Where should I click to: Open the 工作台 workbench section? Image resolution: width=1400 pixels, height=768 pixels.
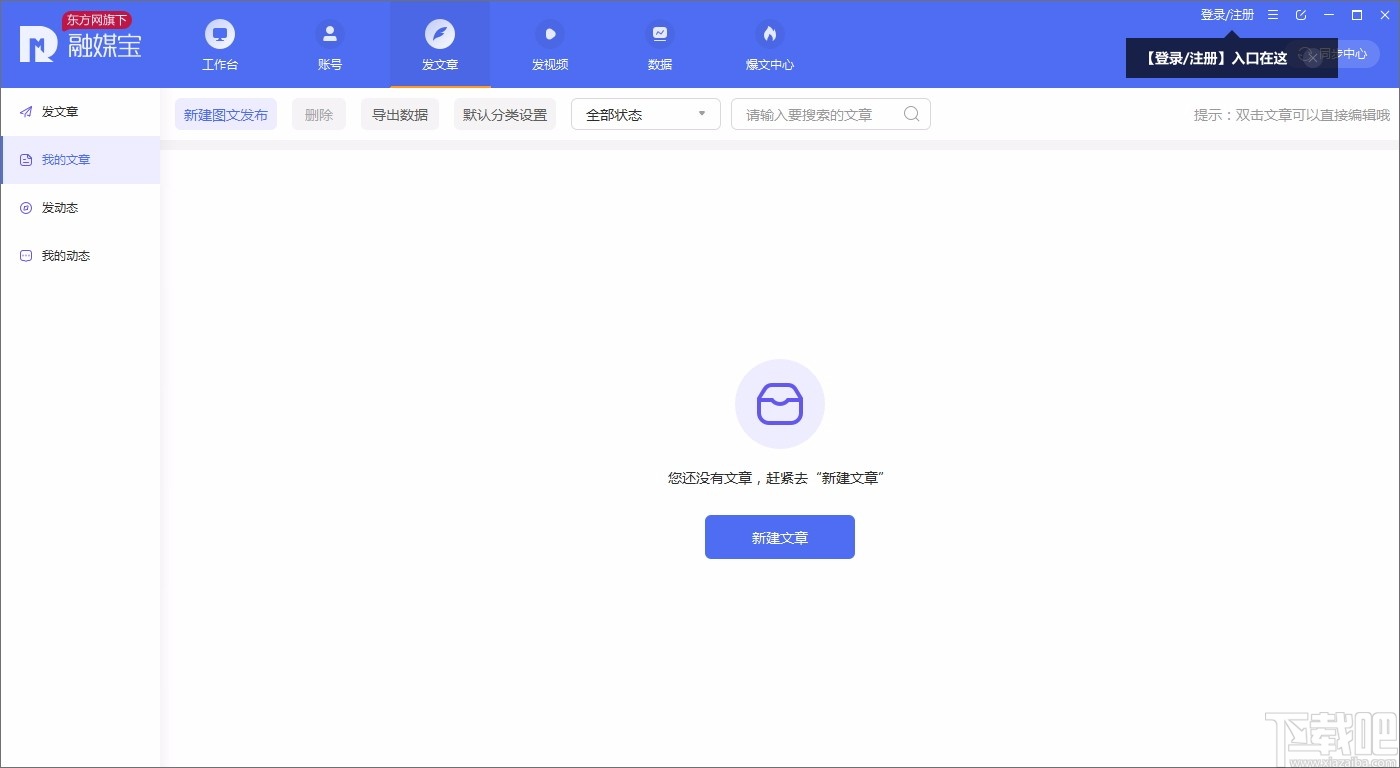coord(220,45)
